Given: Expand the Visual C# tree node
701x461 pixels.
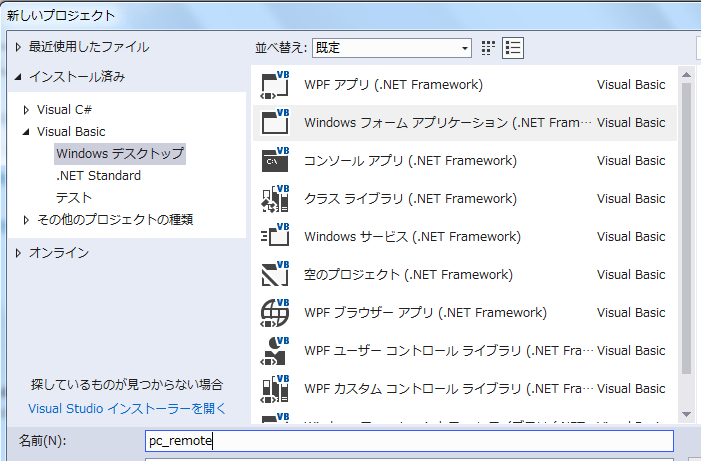Looking at the screenshot, I should click(26, 110).
